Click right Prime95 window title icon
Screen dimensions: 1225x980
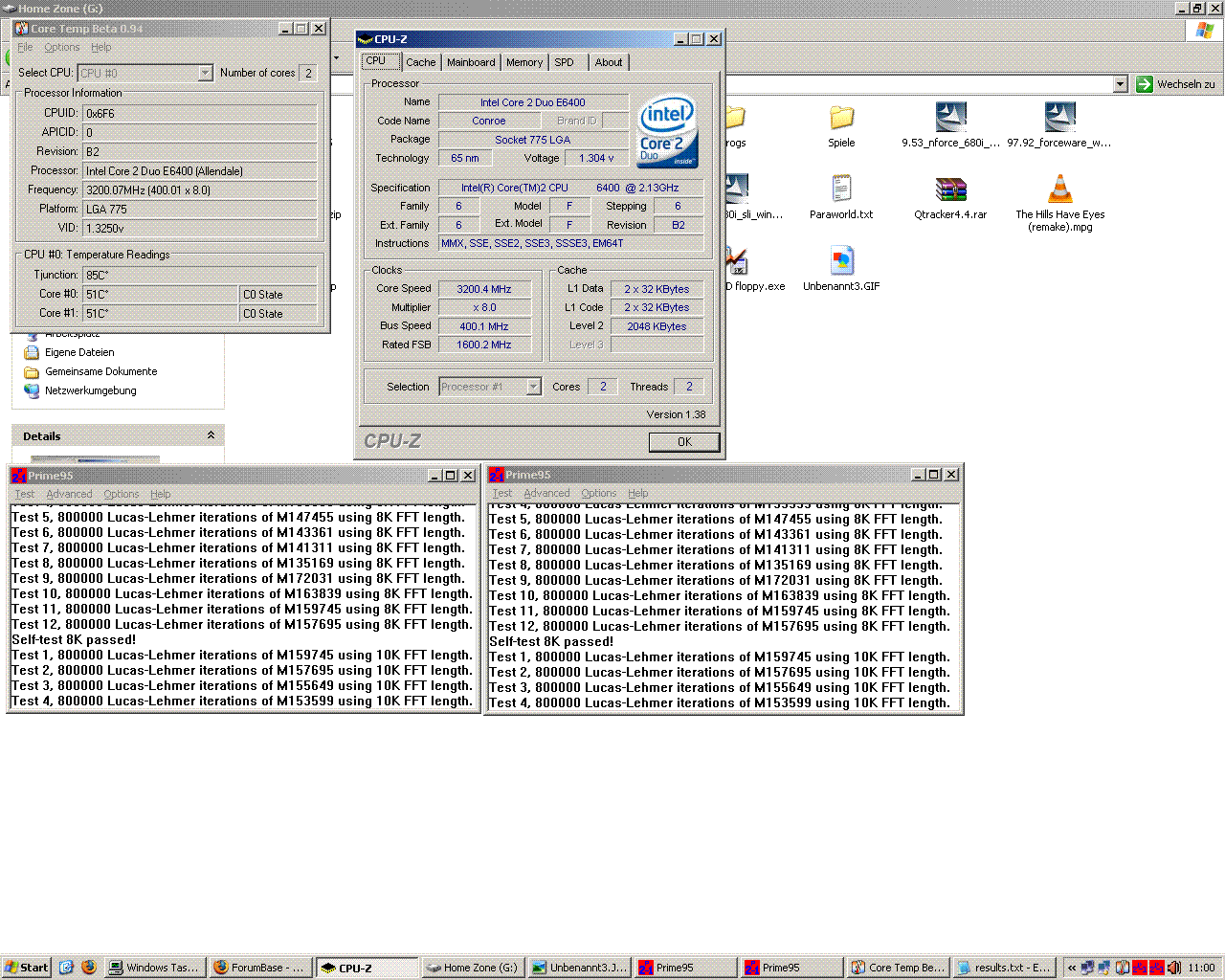point(496,475)
